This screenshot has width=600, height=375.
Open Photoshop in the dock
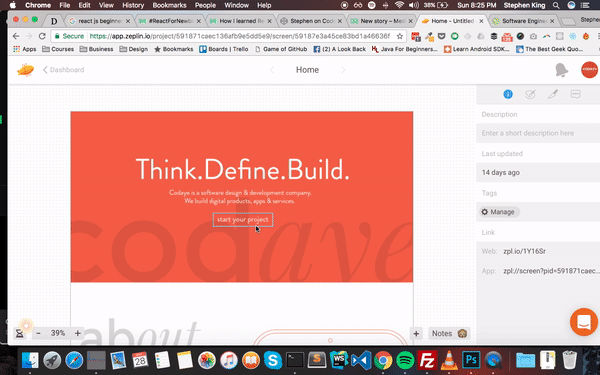point(471,360)
